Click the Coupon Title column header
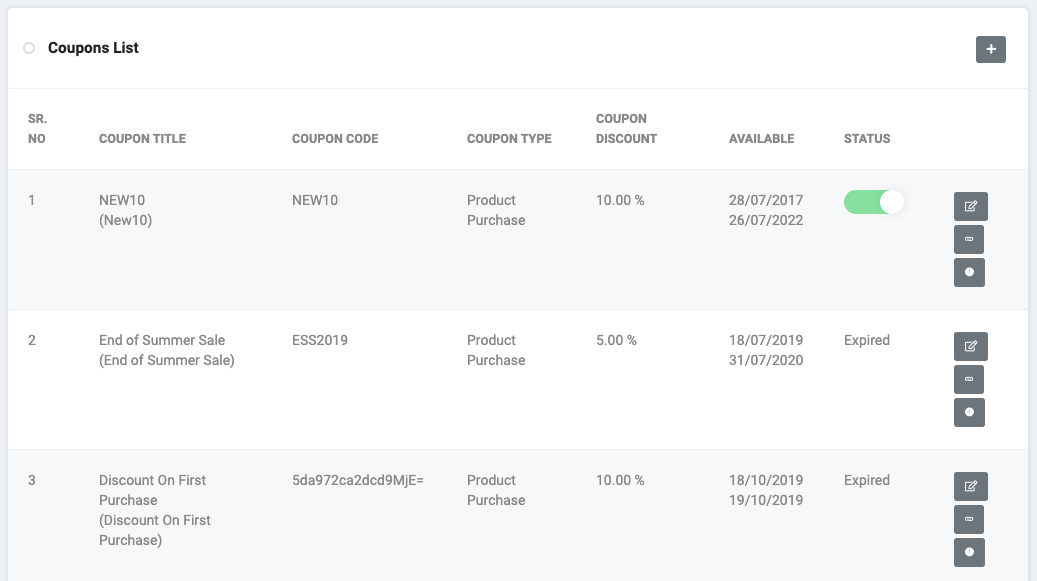The height and width of the screenshot is (581, 1037). 142,139
